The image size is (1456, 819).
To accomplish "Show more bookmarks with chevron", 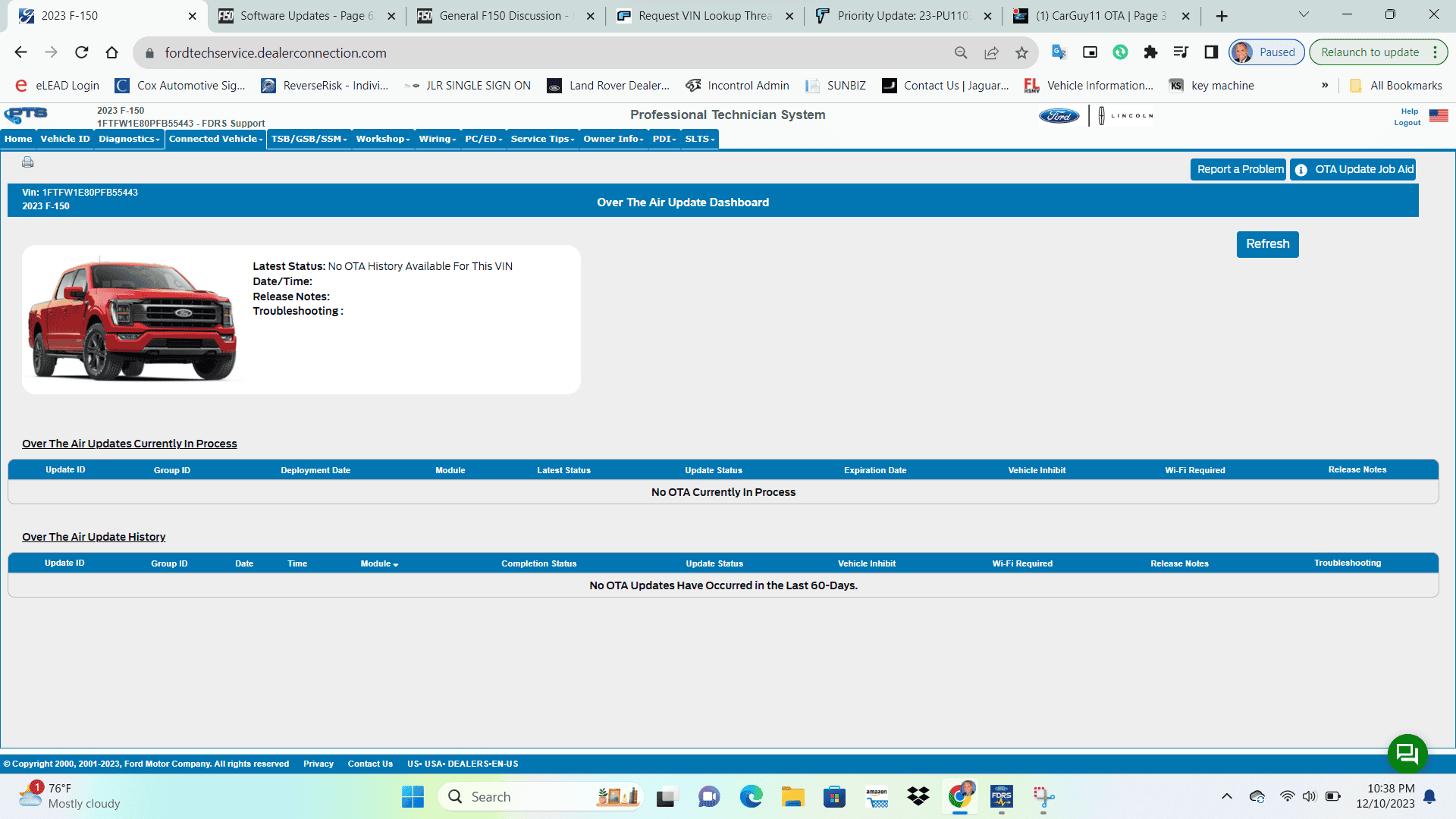I will point(1325,85).
